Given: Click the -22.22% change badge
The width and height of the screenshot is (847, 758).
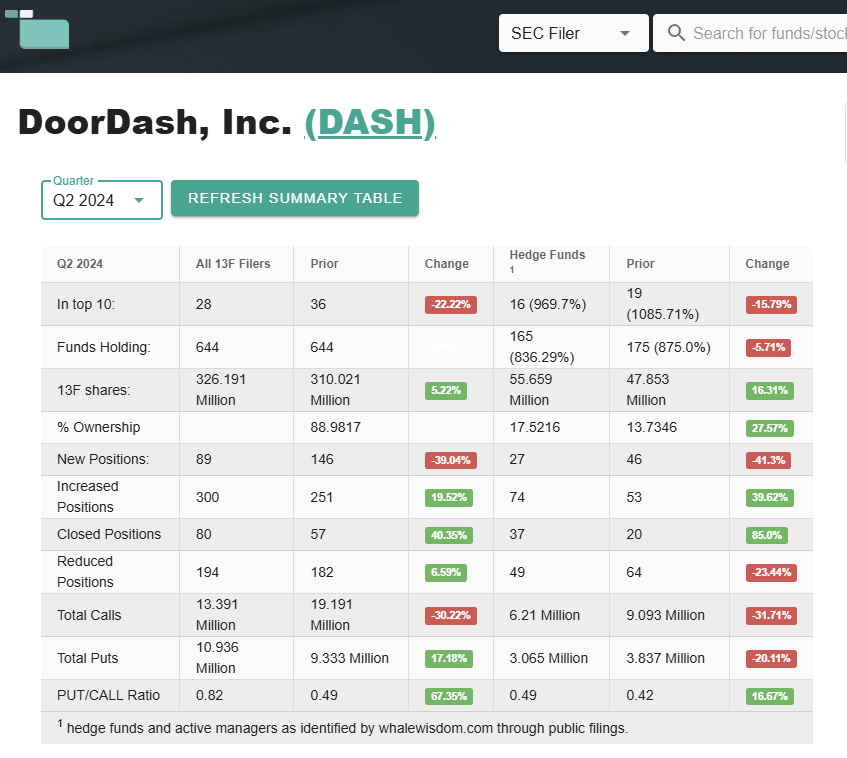Looking at the screenshot, I should [451, 304].
